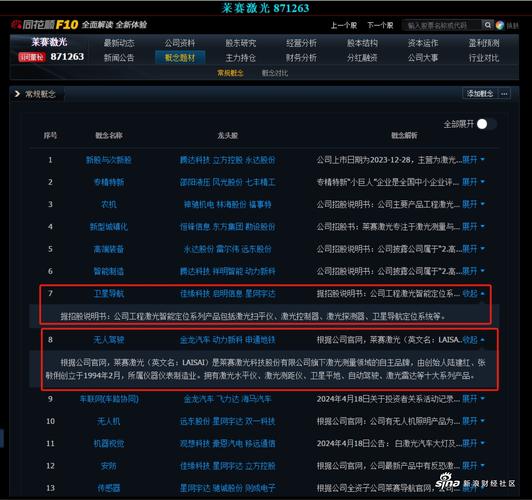Collapse row 7 卫星导航 analysis

pyautogui.click(x=473, y=293)
